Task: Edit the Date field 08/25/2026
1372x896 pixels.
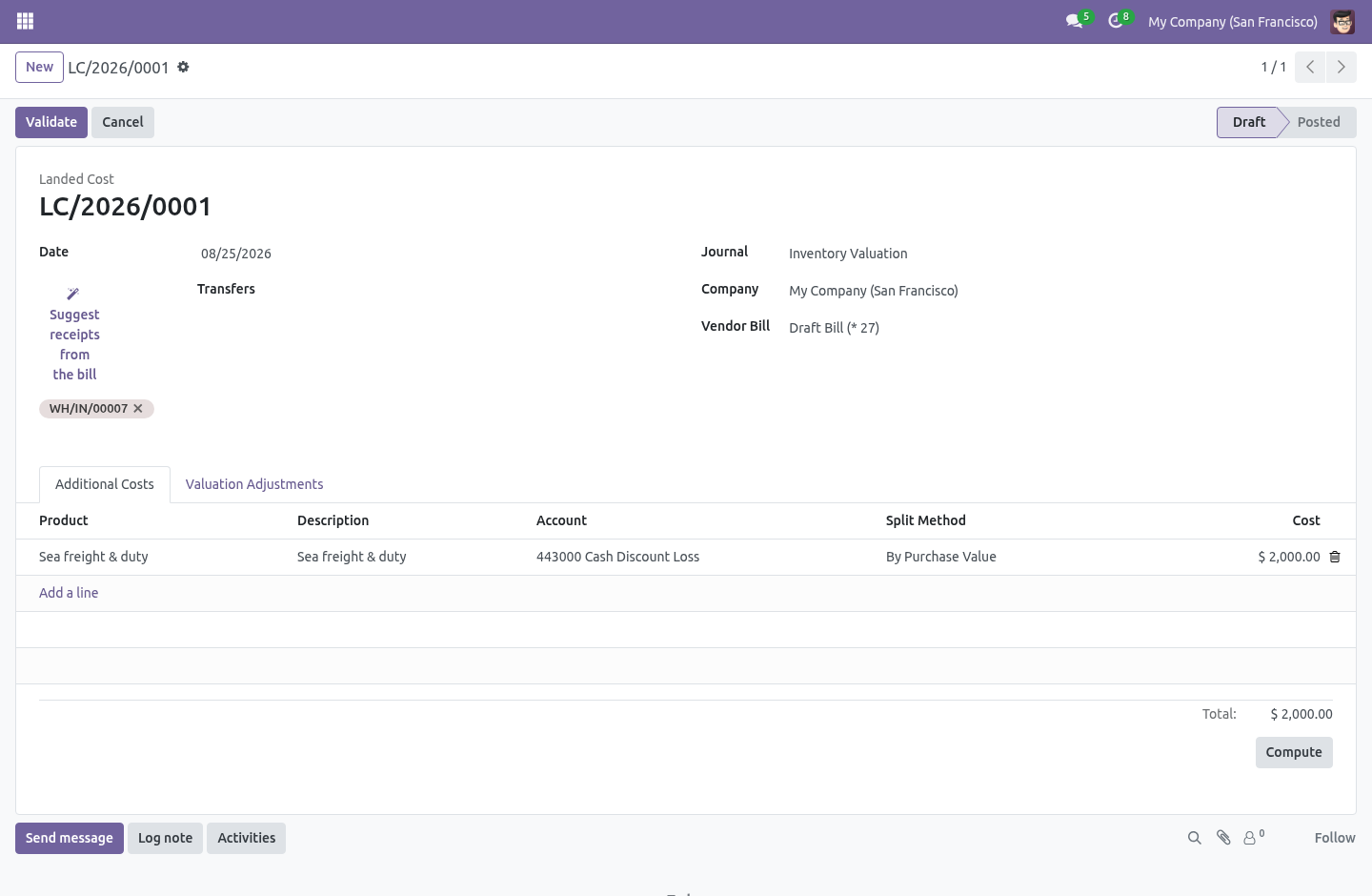Action: tap(236, 254)
